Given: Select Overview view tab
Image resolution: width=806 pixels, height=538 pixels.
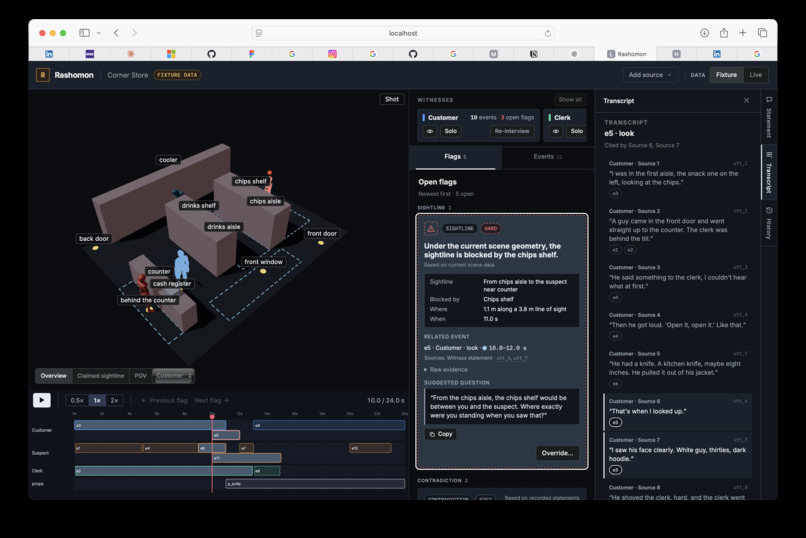Looking at the screenshot, I should pos(54,376).
